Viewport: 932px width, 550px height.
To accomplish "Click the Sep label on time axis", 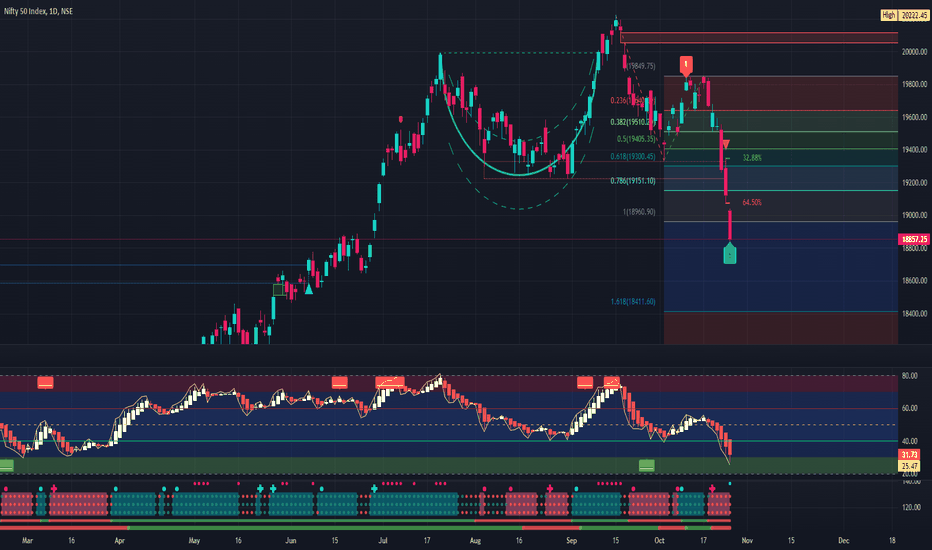I will click(x=571, y=540).
